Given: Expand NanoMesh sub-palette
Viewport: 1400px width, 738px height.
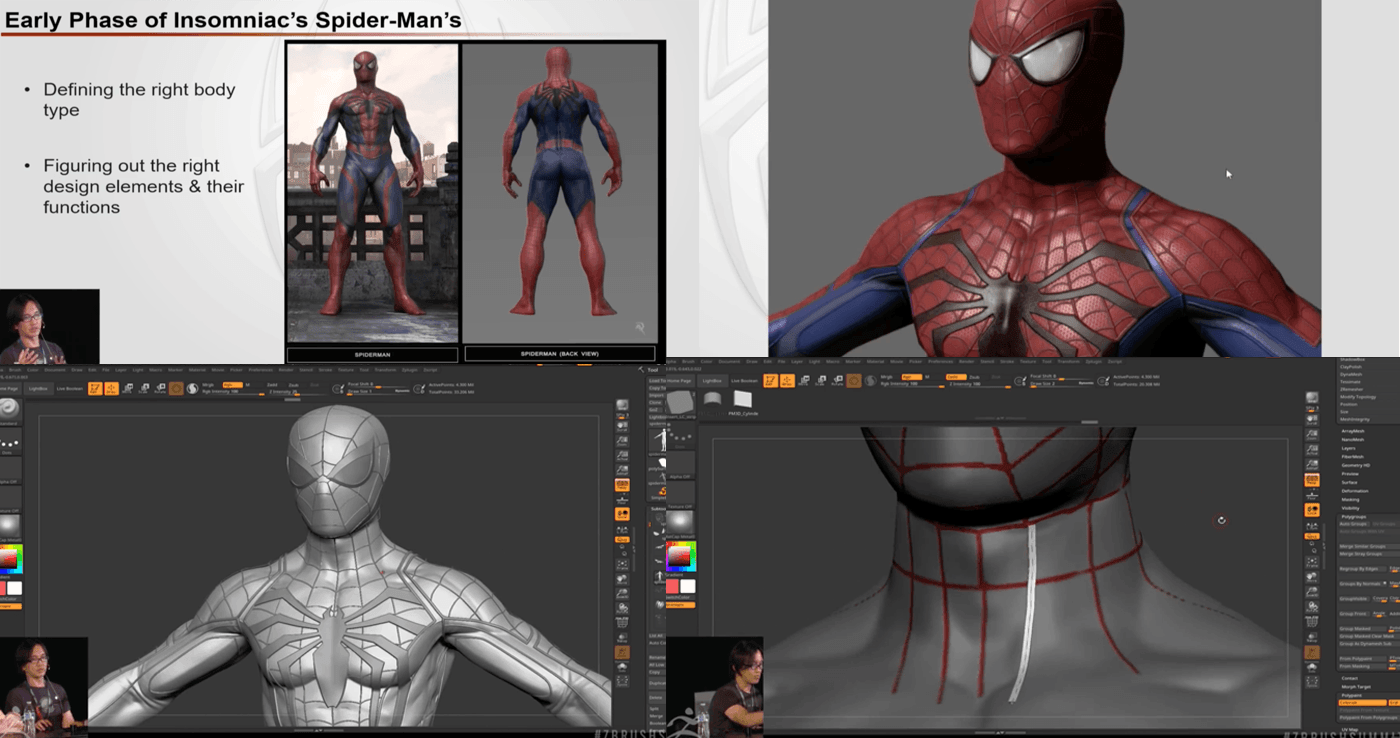Looking at the screenshot, I should (1352, 440).
